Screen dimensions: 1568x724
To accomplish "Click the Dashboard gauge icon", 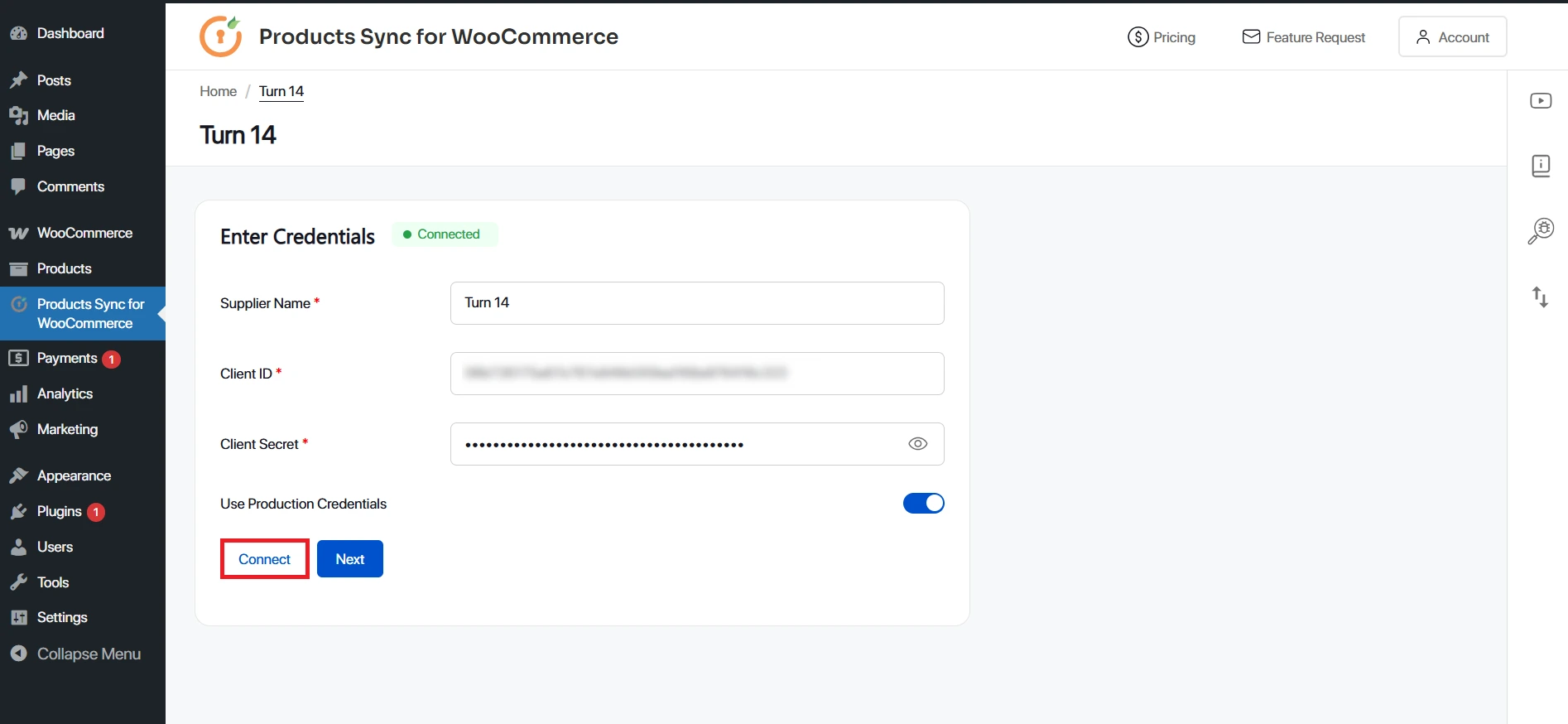I will click(x=18, y=33).
